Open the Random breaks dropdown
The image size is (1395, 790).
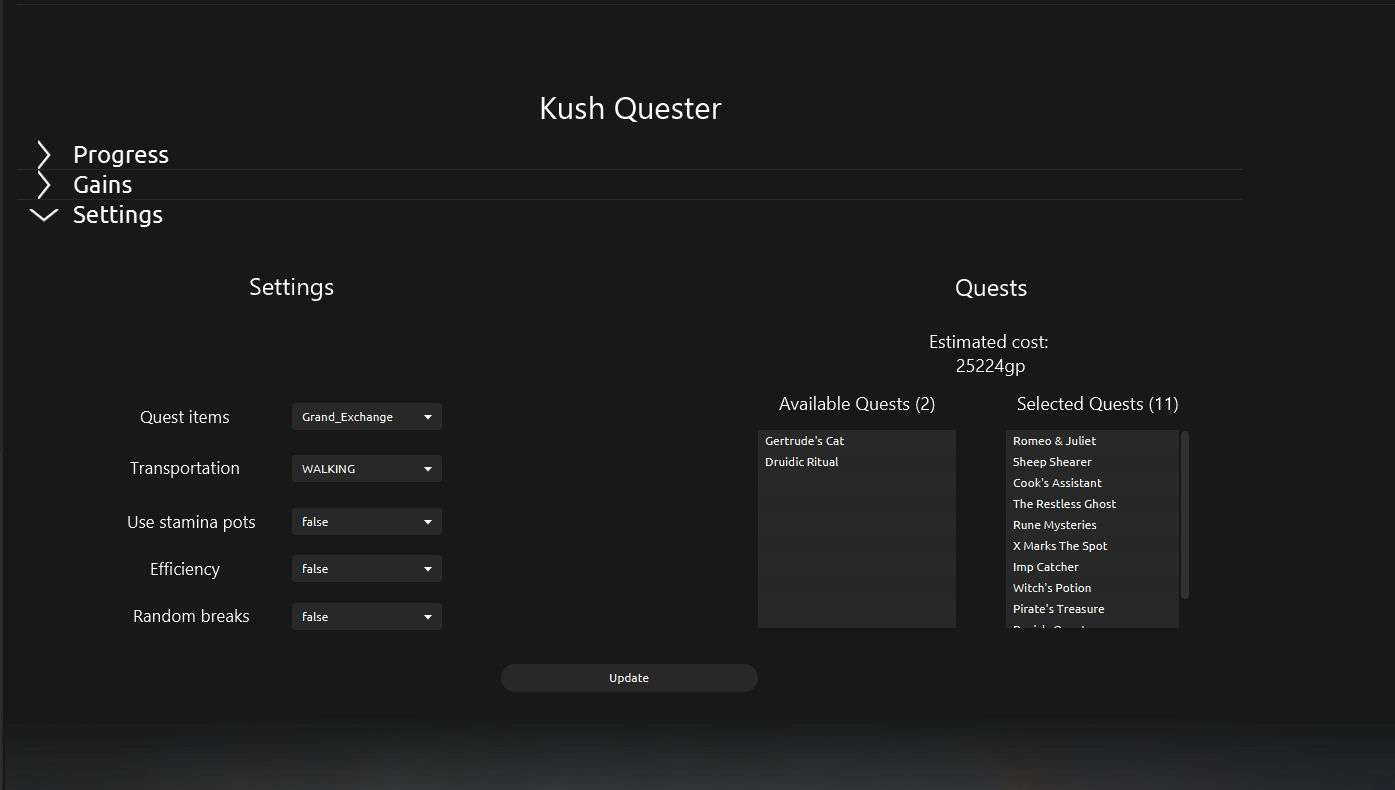coord(366,617)
